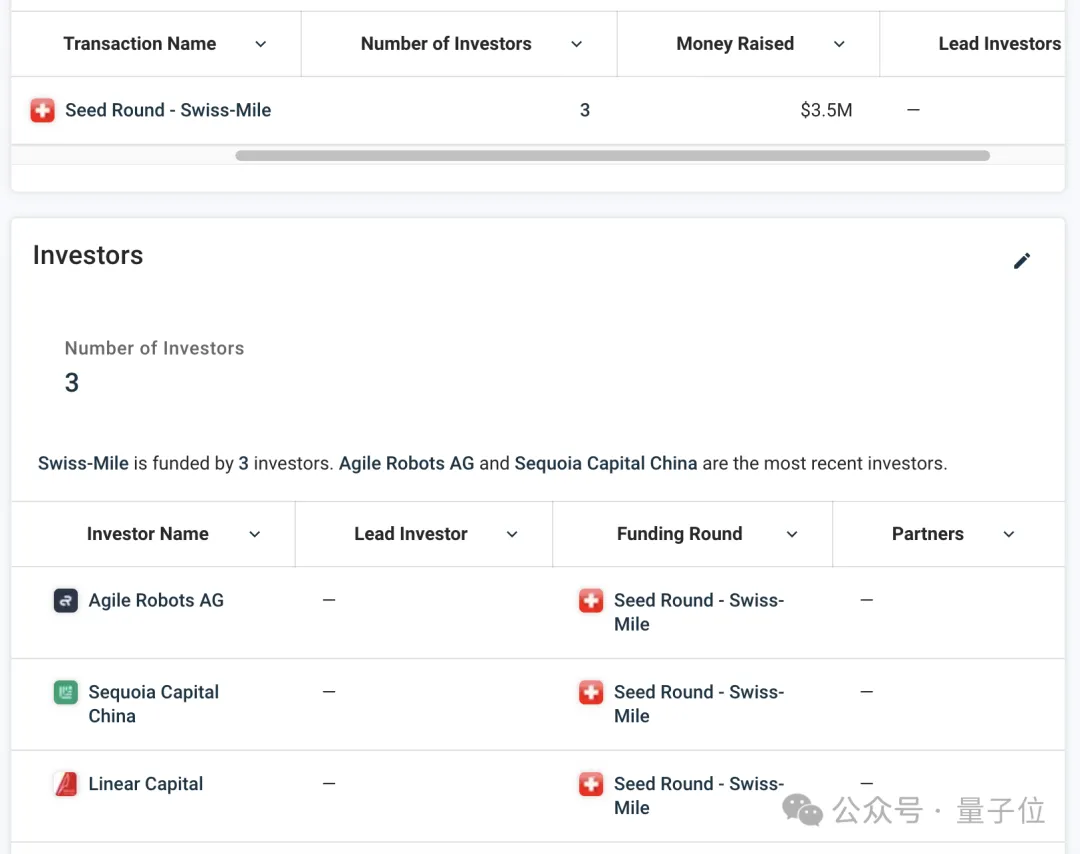Click the horizontal scrollbar under funding table
The width and height of the screenshot is (1080, 854).
click(x=612, y=156)
